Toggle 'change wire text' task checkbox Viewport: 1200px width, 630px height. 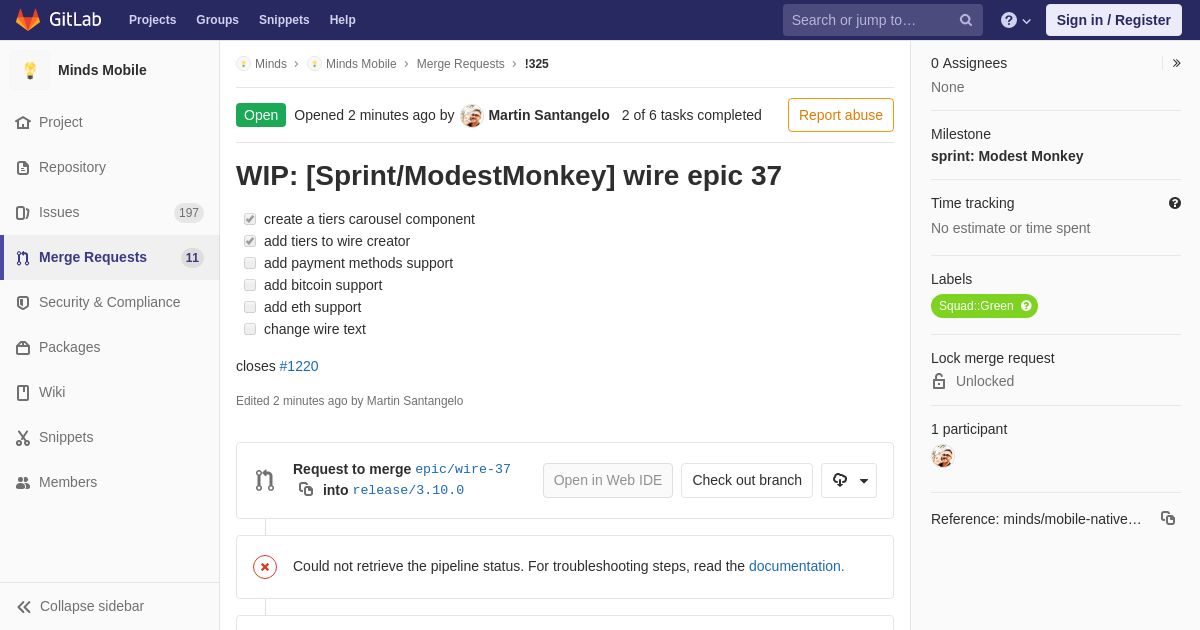pos(250,329)
